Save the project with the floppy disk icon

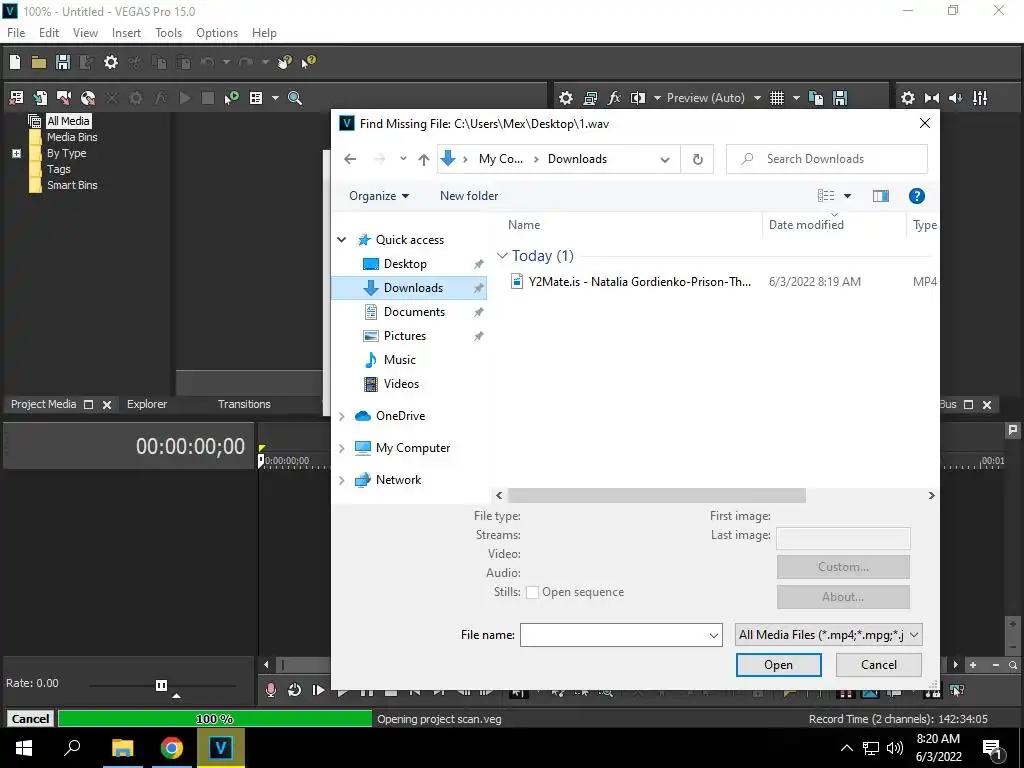[x=63, y=62]
